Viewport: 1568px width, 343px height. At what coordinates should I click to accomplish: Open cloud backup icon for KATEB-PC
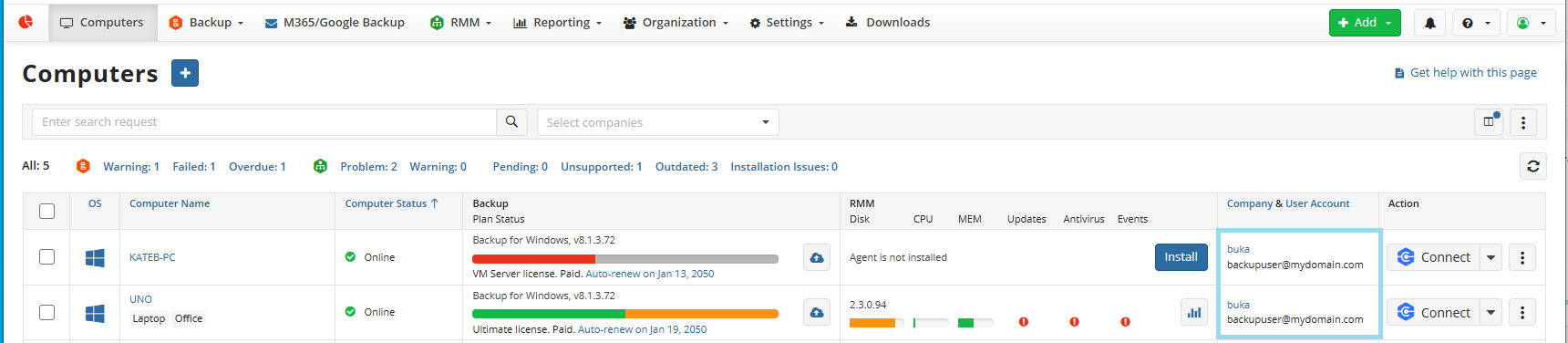point(817,258)
